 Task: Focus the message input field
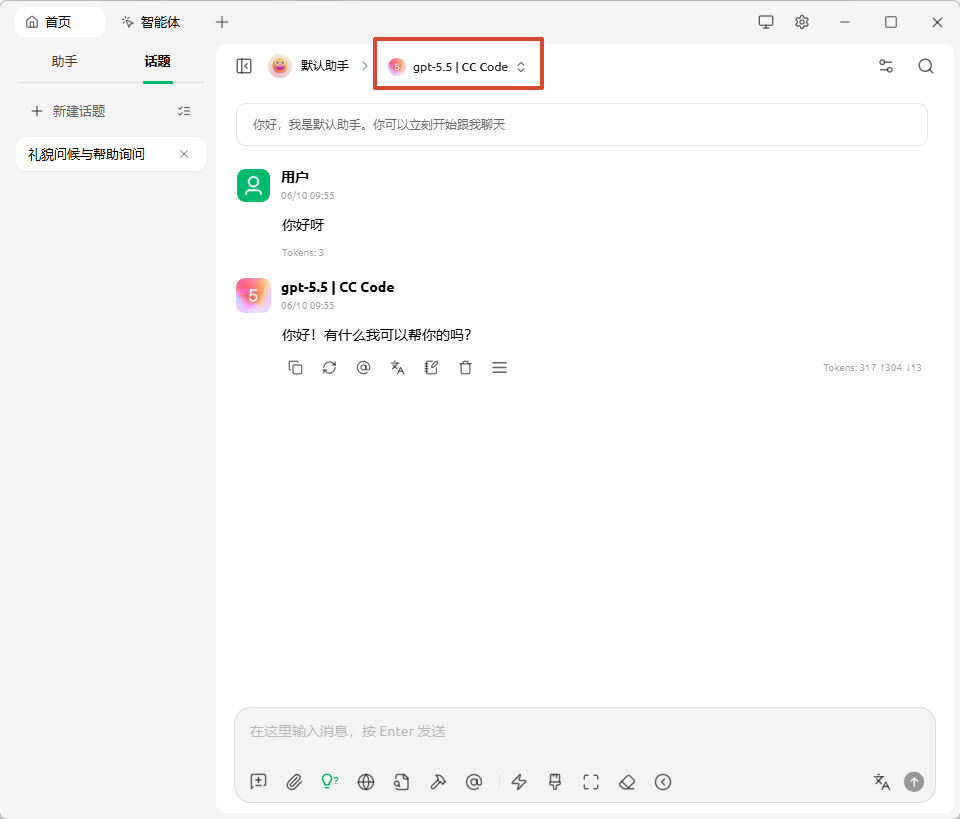click(585, 731)
